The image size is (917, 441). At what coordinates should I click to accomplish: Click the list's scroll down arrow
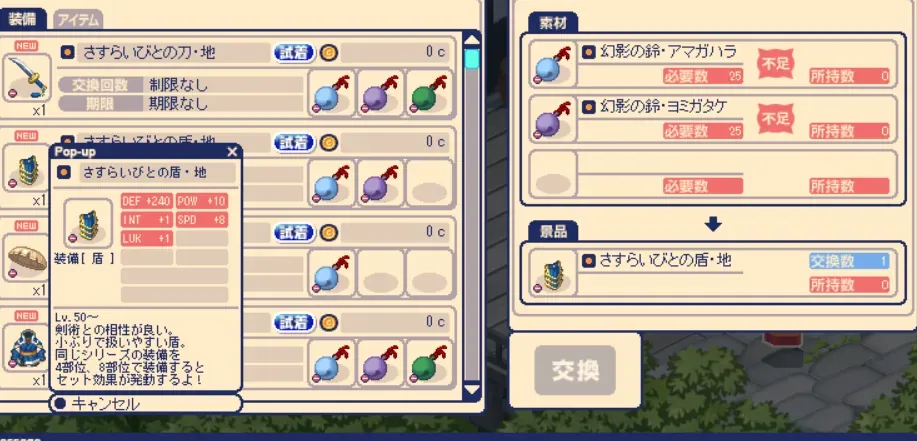(x=471, y=390)
